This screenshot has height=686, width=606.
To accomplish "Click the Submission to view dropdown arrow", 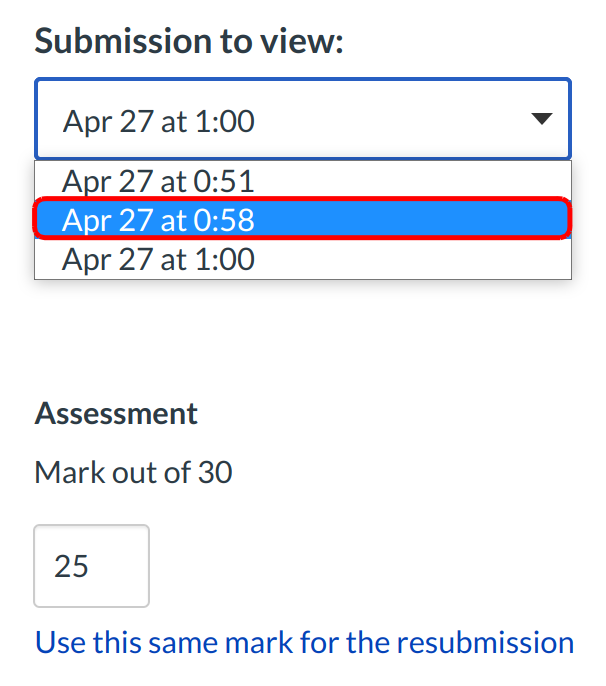I will point(541,120).
